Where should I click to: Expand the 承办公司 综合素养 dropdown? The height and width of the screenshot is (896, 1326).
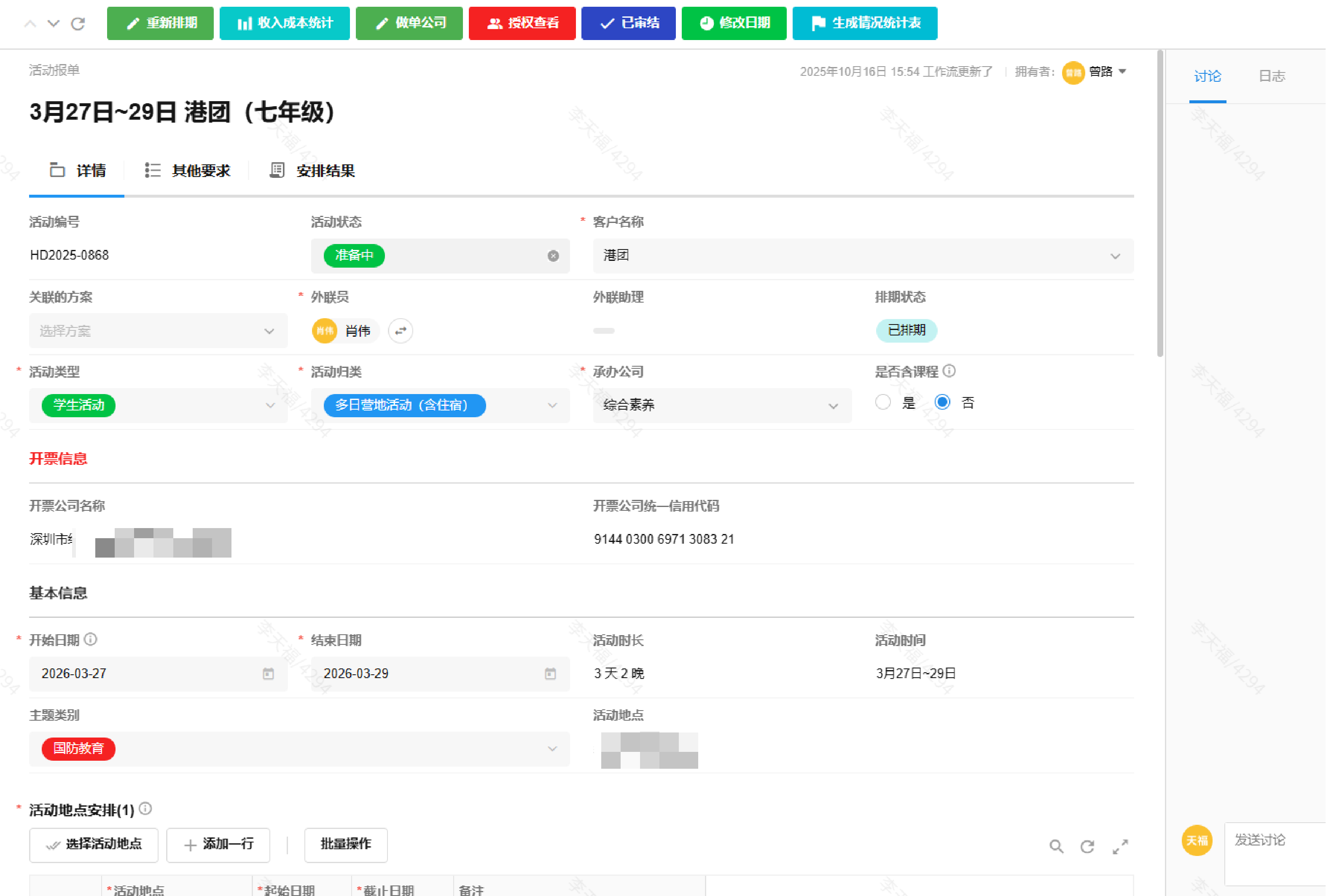832,406
